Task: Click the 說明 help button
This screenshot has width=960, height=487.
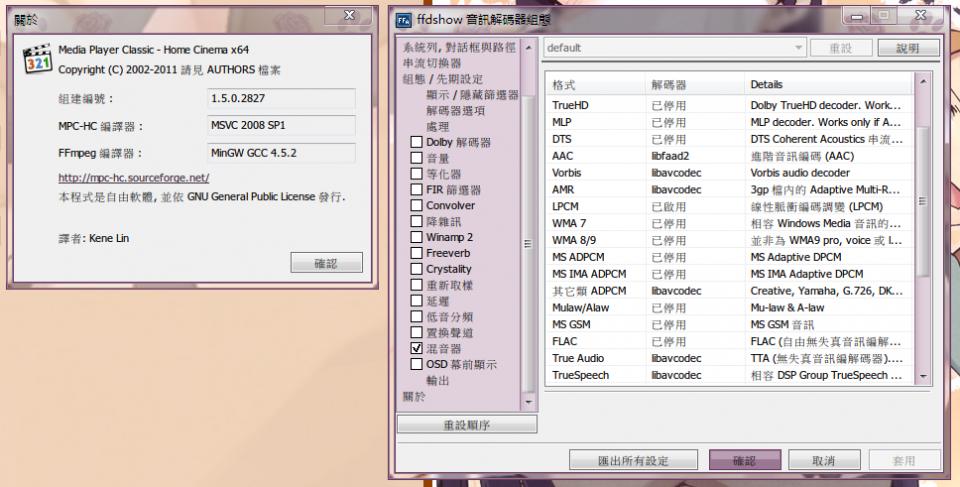Action: point(909,48)
